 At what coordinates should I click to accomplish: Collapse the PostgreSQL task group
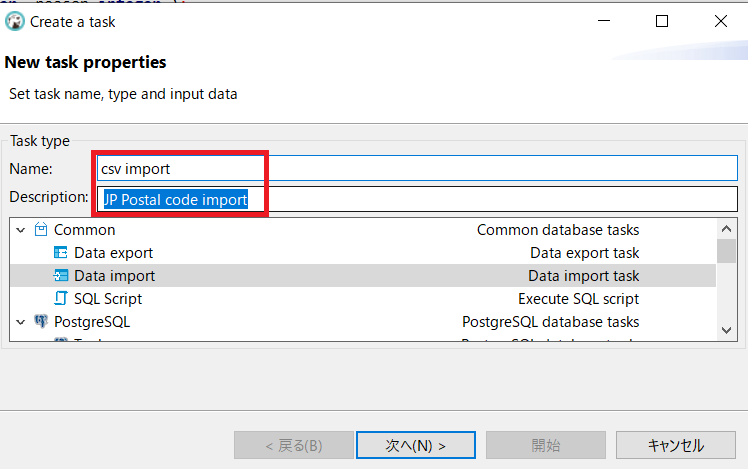(x=21, y=322)
